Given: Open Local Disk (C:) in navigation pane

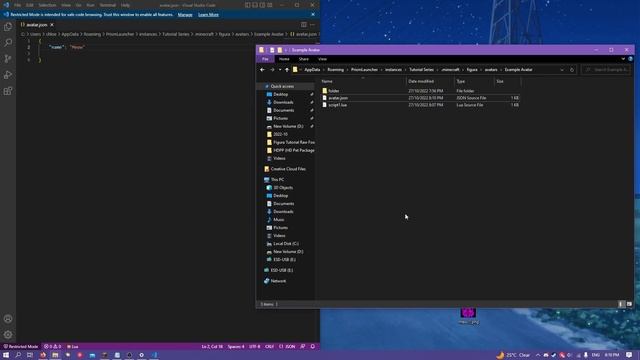Looking at the screenshot, I should tap(286, 244).
